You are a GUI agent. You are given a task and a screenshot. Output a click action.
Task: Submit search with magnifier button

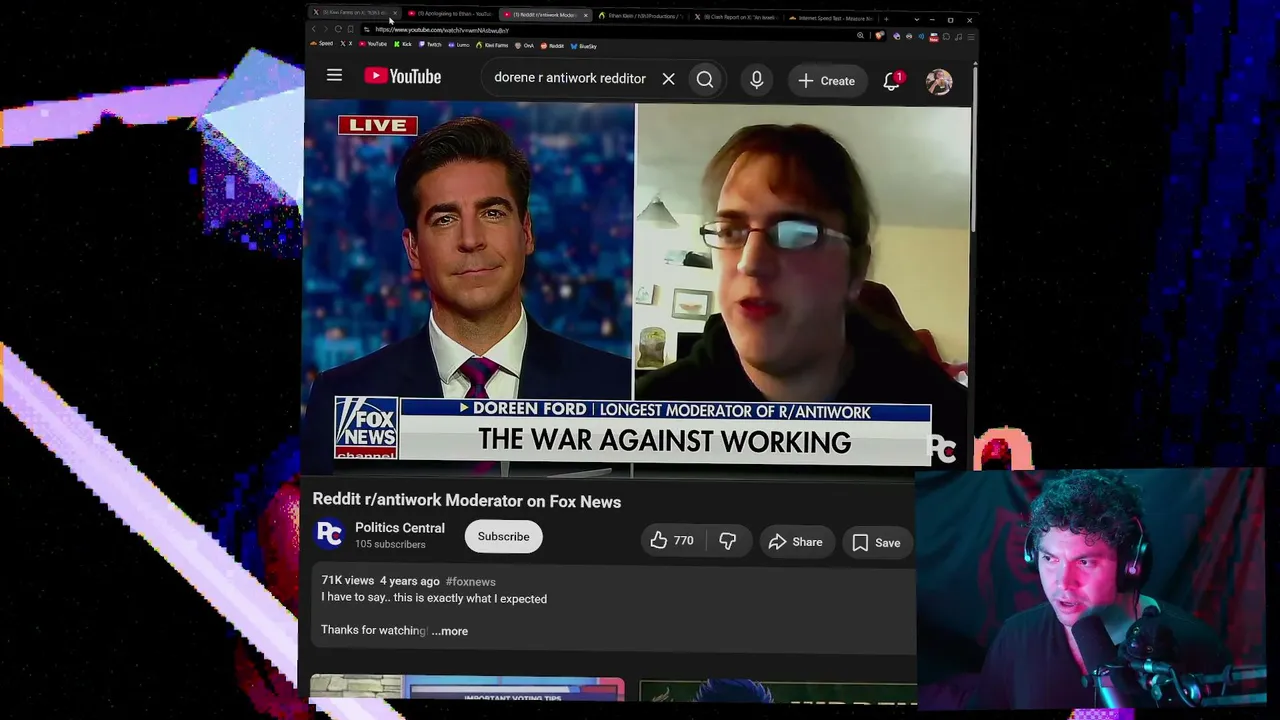pos(705,80)
